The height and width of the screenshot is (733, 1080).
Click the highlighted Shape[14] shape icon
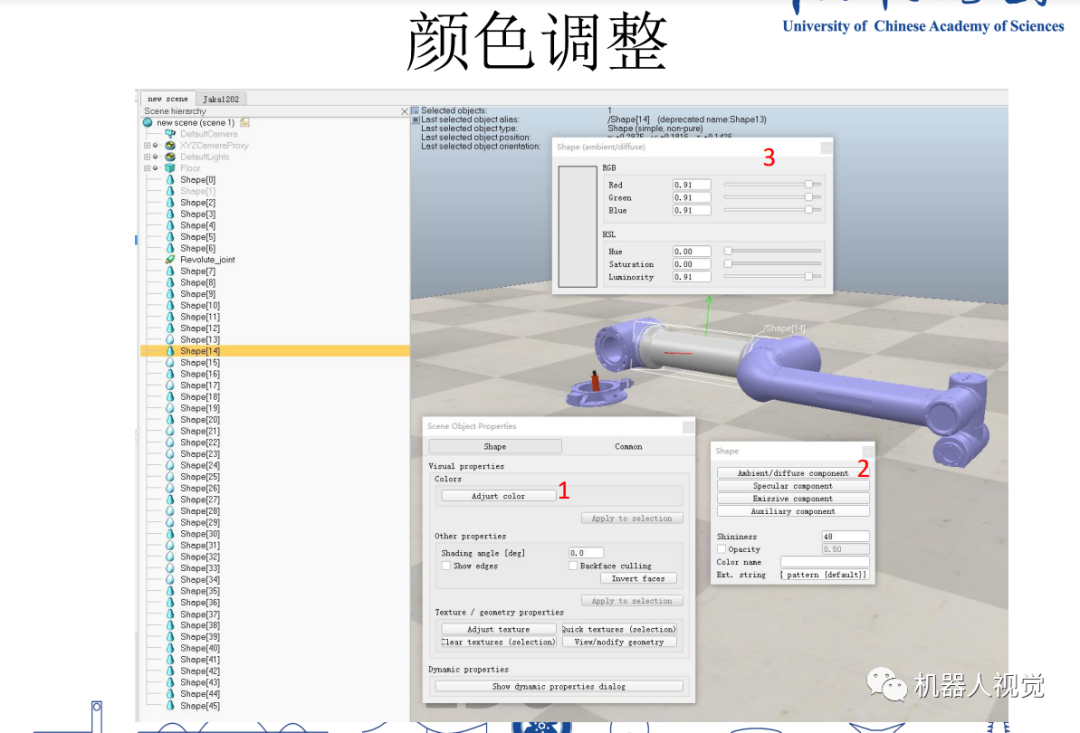(x=170, y=351)
